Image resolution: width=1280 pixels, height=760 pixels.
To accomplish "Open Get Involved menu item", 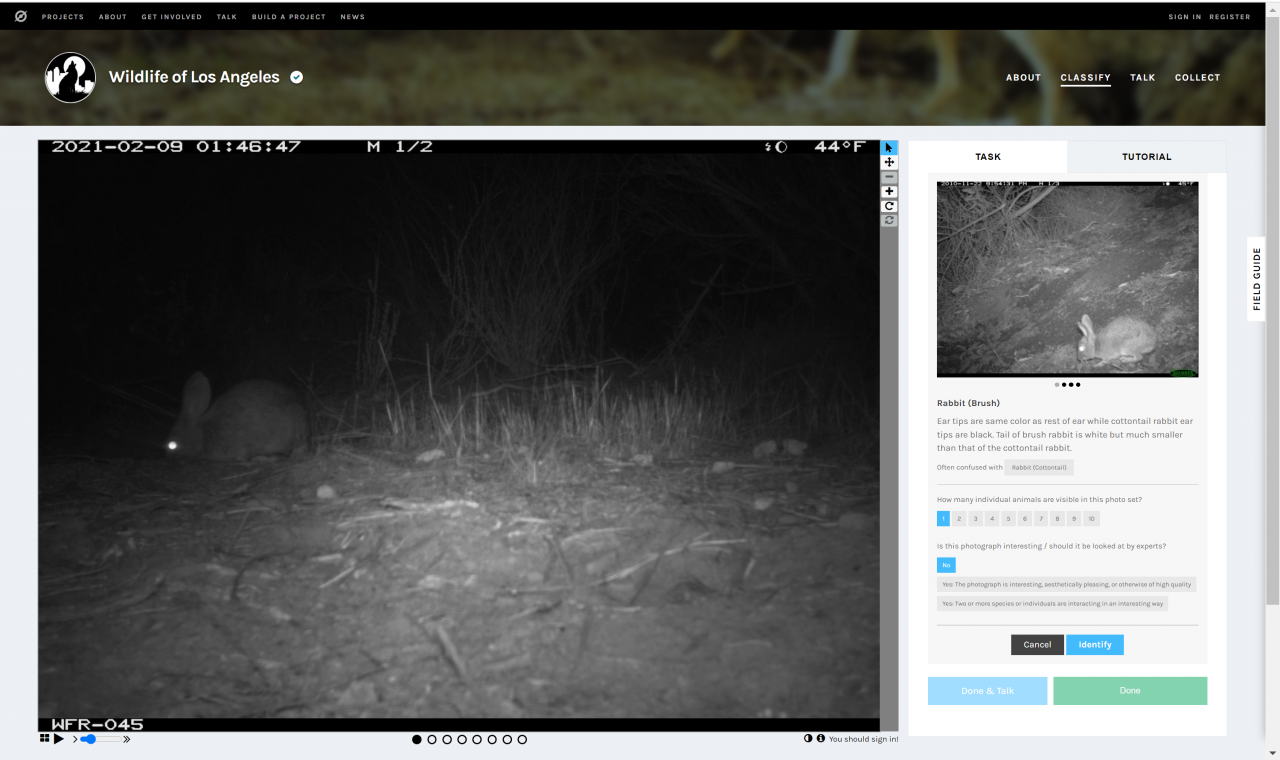I will [171, 17].
